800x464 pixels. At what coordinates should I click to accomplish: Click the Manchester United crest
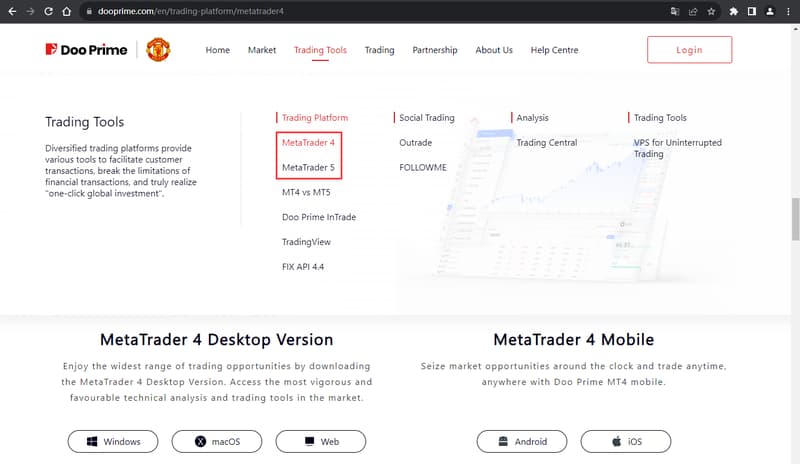point(158,50)
